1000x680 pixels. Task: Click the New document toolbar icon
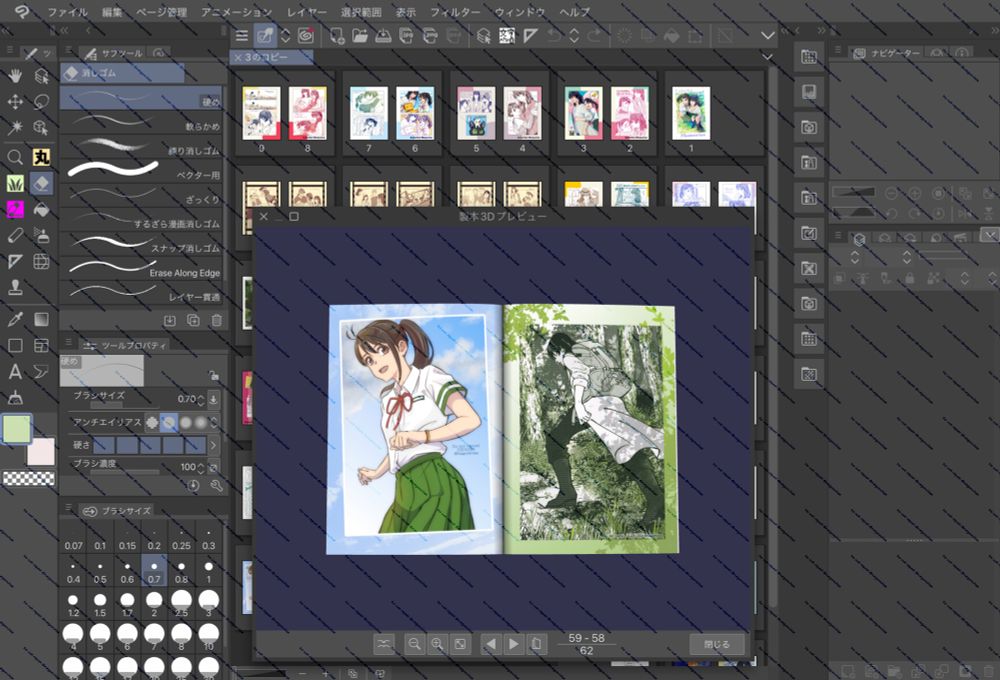(336, 36)
